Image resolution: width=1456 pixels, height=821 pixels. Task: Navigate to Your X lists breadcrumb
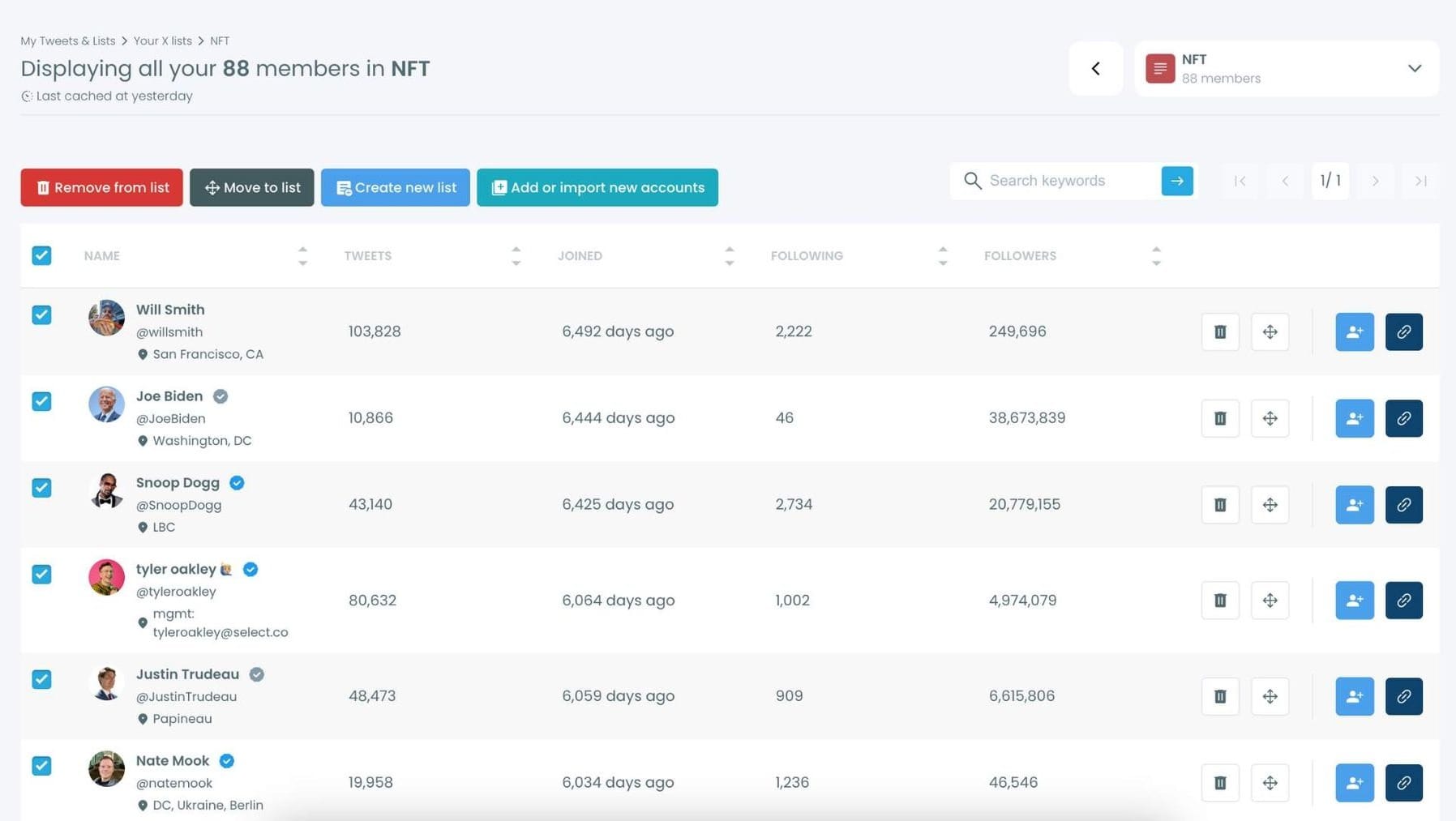point(162,41)
